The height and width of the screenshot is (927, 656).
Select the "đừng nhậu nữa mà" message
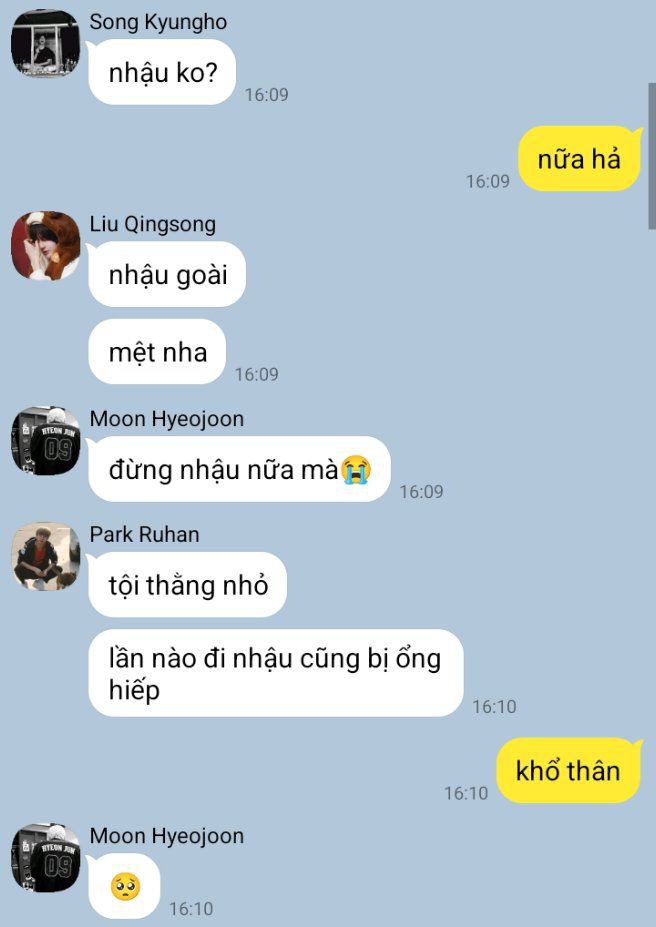click(239, 469)
